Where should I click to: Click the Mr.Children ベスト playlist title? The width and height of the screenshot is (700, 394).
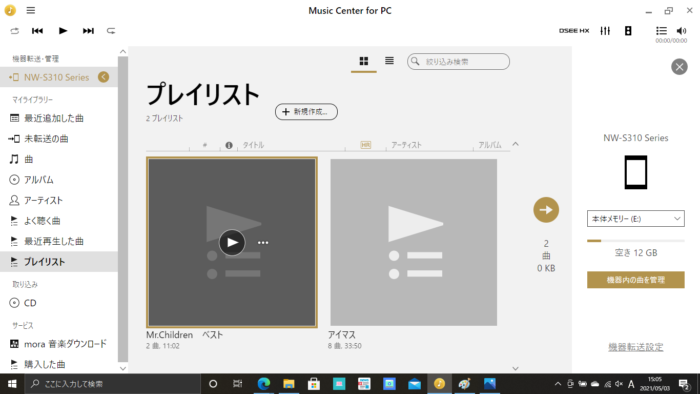click(x=184, y=335)
